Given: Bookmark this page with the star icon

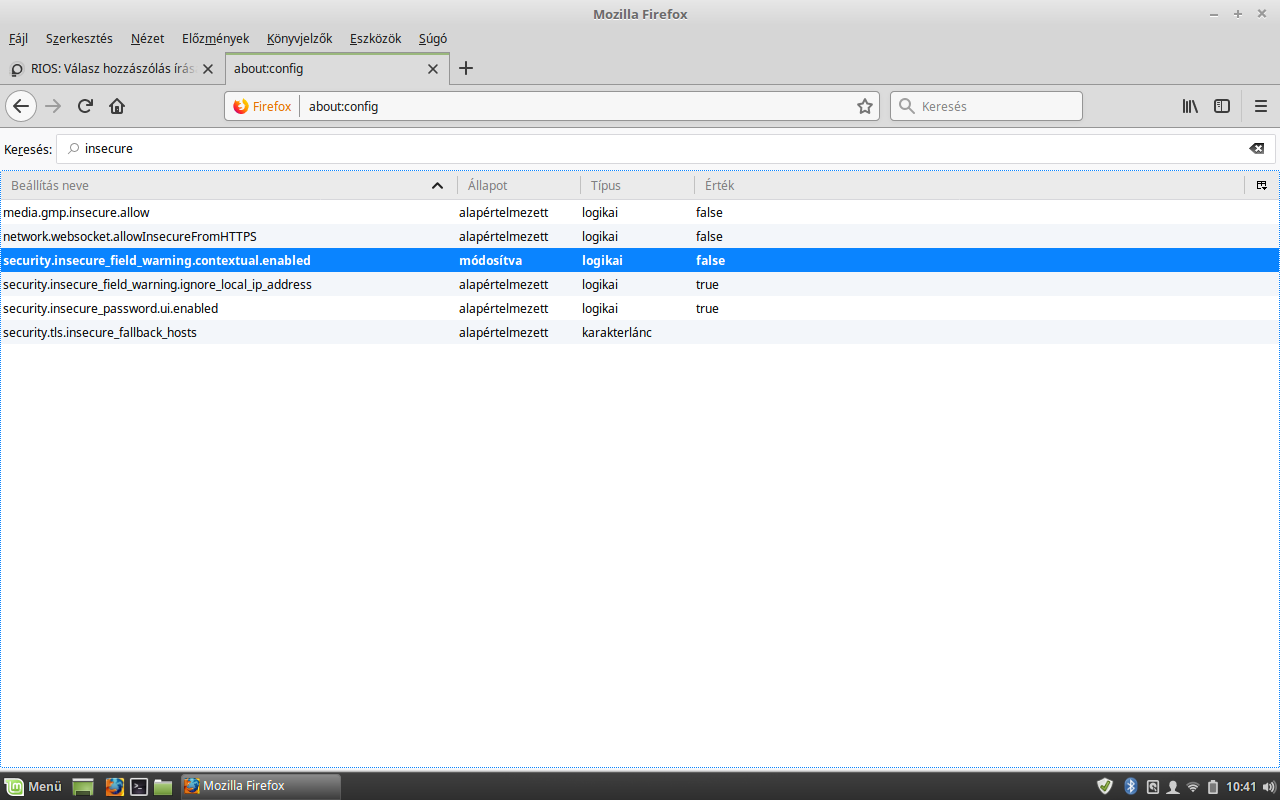Looking at the screenshot, I should click(x=865, y=106).
